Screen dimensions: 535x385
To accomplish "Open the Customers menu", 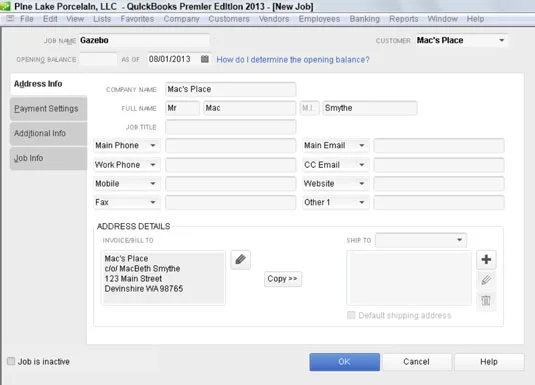I will (229, 19).
